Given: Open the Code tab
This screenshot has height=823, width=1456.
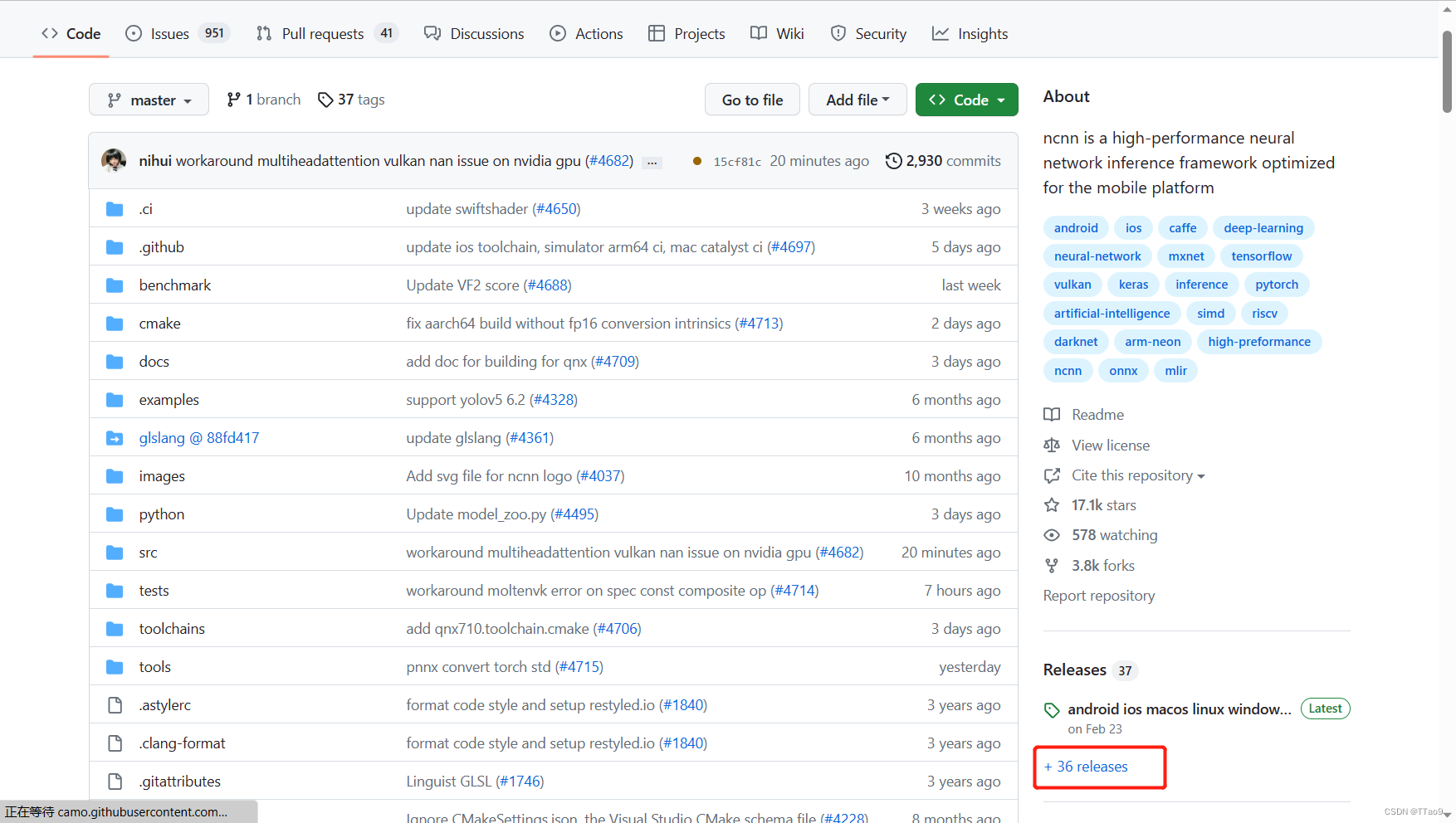Looking at the screenshot, I should tap(71, 34).
